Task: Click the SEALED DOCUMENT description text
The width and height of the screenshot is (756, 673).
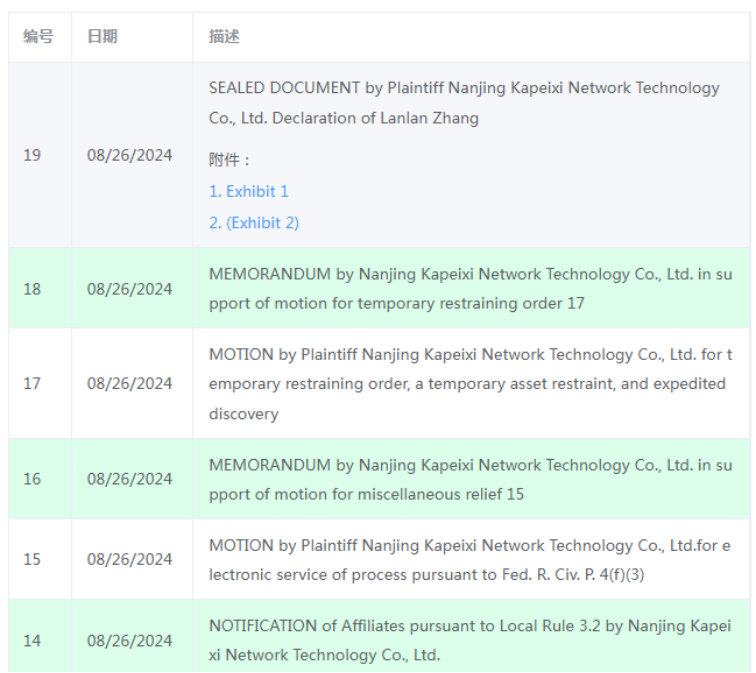Action: pyautogui.click(x=464, y=103)
